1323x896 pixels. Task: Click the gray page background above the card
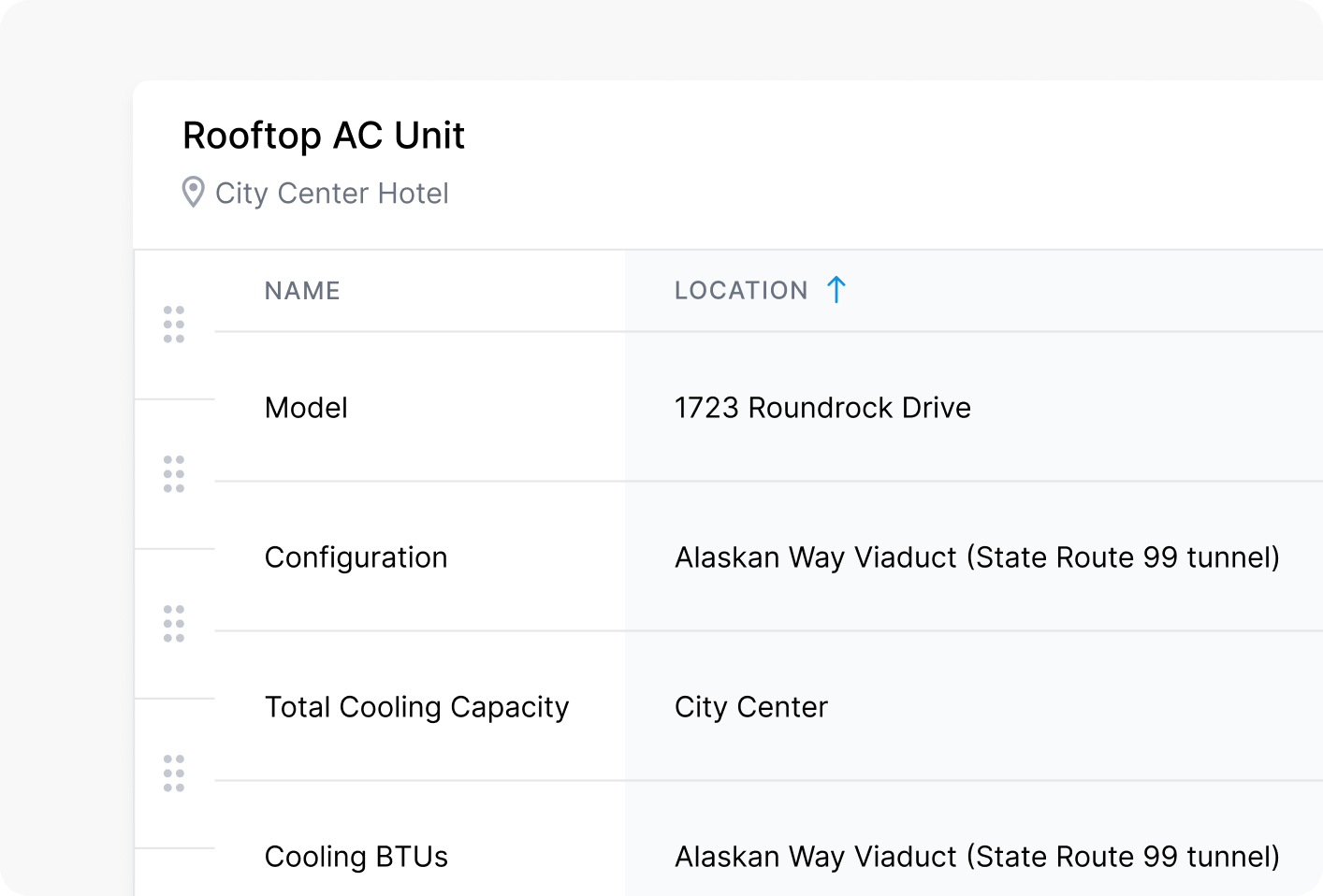point(655,37)
